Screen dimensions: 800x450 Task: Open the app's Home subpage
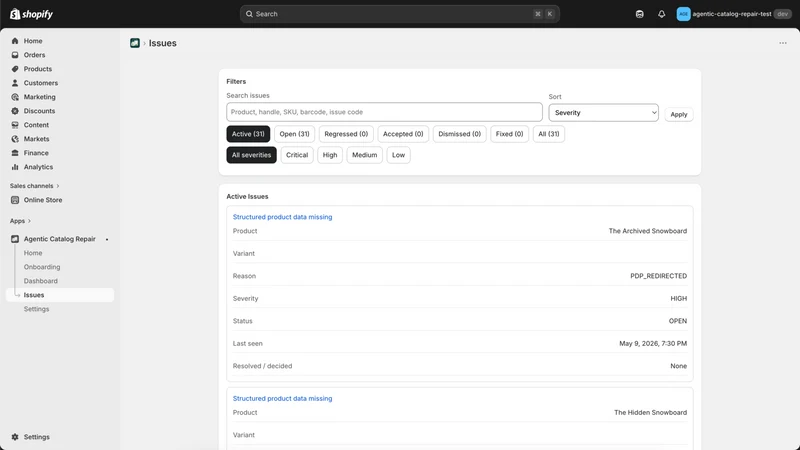[x=33, y=253]
